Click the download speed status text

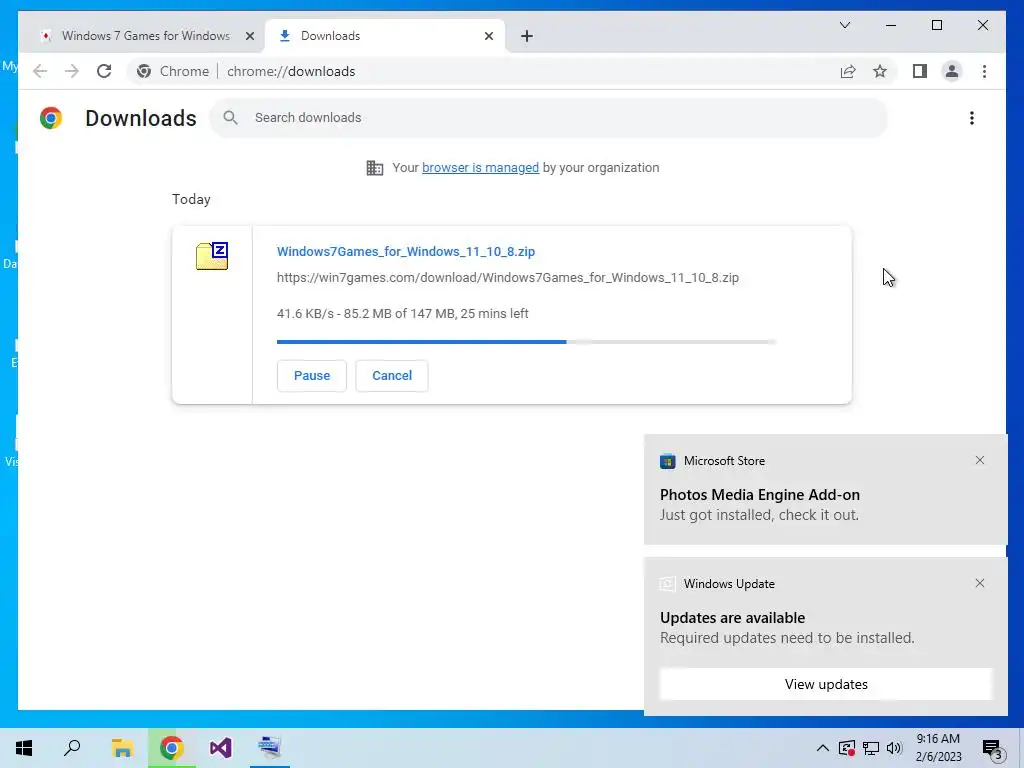point(402,313)
